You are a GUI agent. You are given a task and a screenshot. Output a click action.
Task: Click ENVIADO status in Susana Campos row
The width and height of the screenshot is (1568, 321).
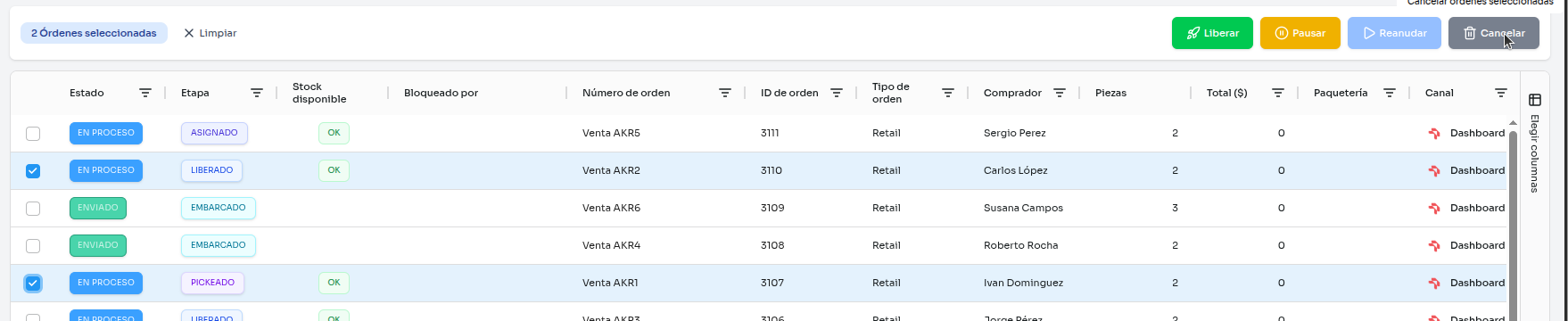(x=98, y=208)
